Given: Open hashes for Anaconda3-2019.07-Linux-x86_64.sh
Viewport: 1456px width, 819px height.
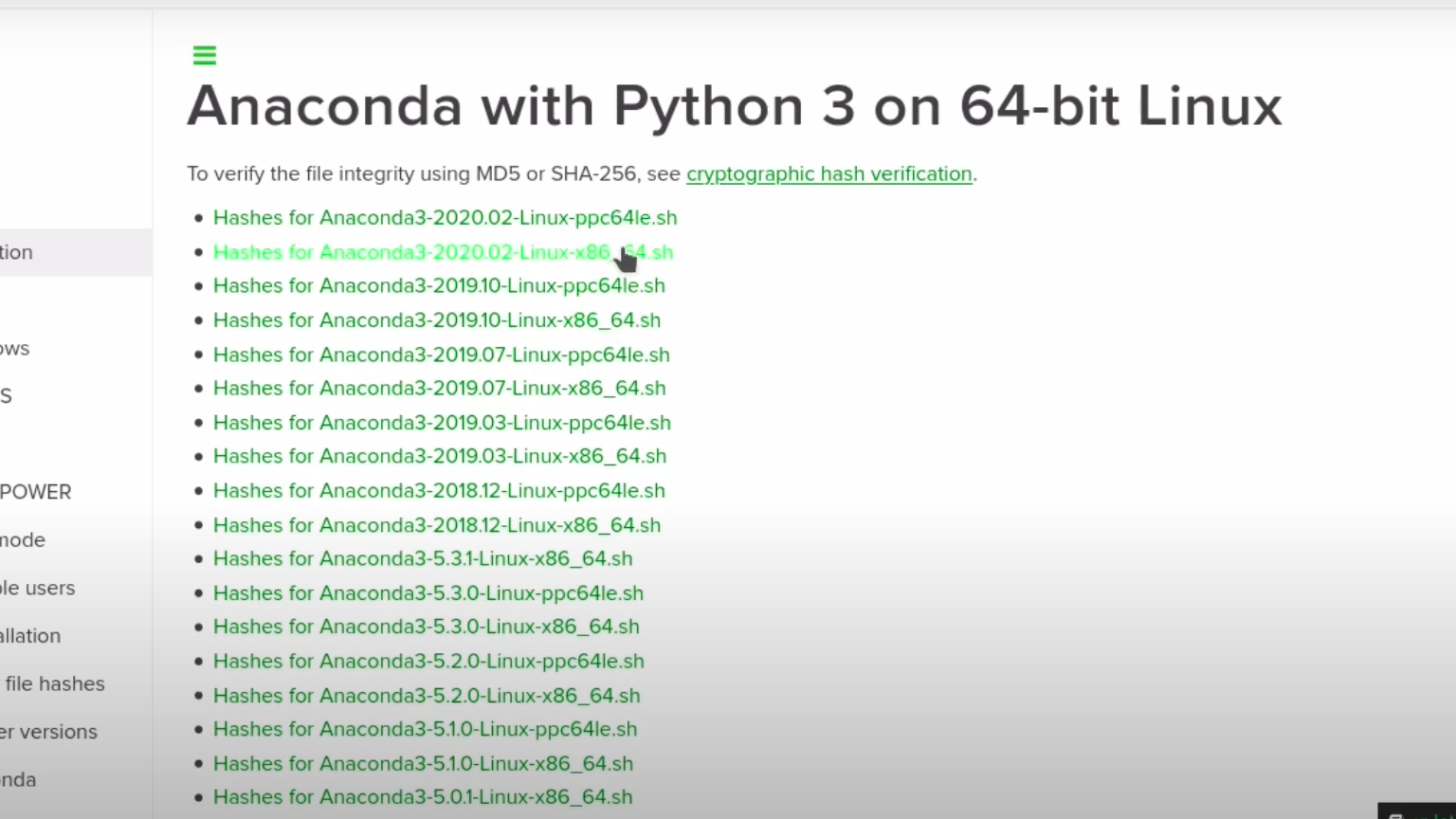Looking at the screenshot, I should (439, 389).
